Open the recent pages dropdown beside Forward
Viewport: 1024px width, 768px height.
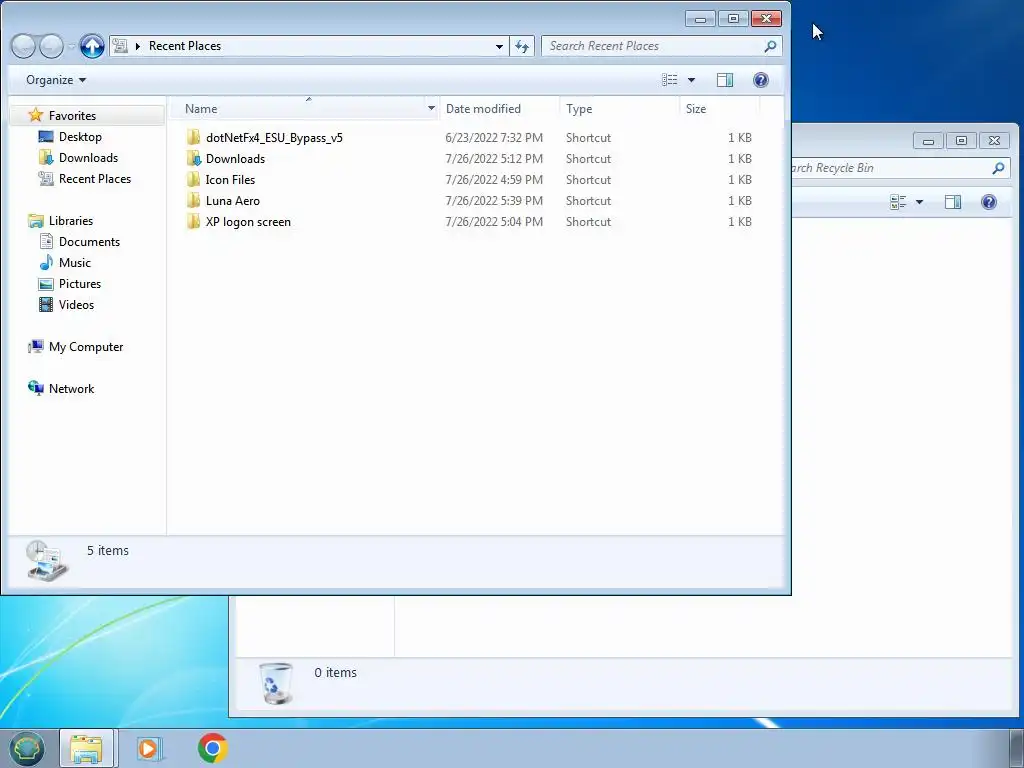71,46
